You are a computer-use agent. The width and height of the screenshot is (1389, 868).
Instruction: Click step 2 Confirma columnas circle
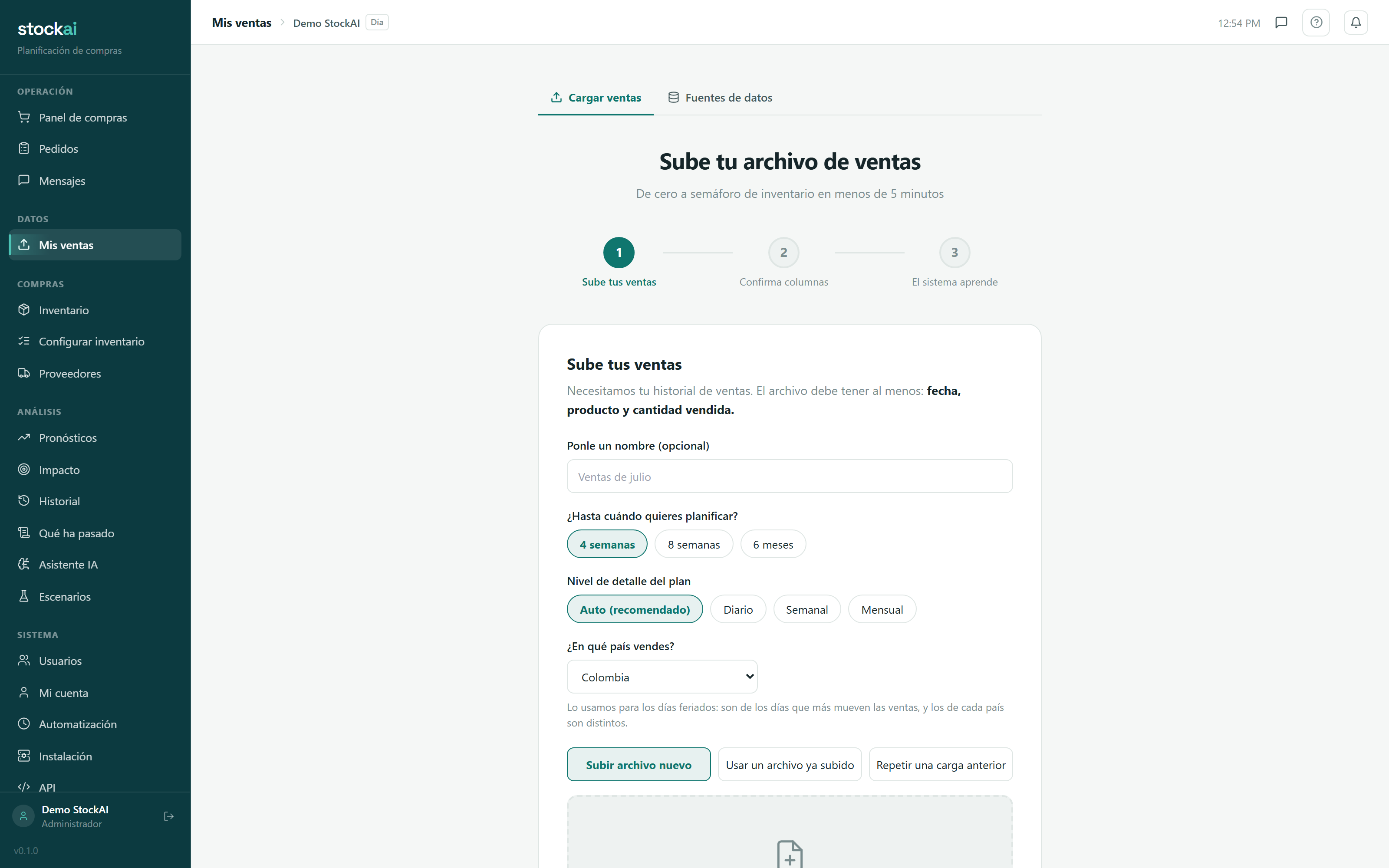pos(783,253)
